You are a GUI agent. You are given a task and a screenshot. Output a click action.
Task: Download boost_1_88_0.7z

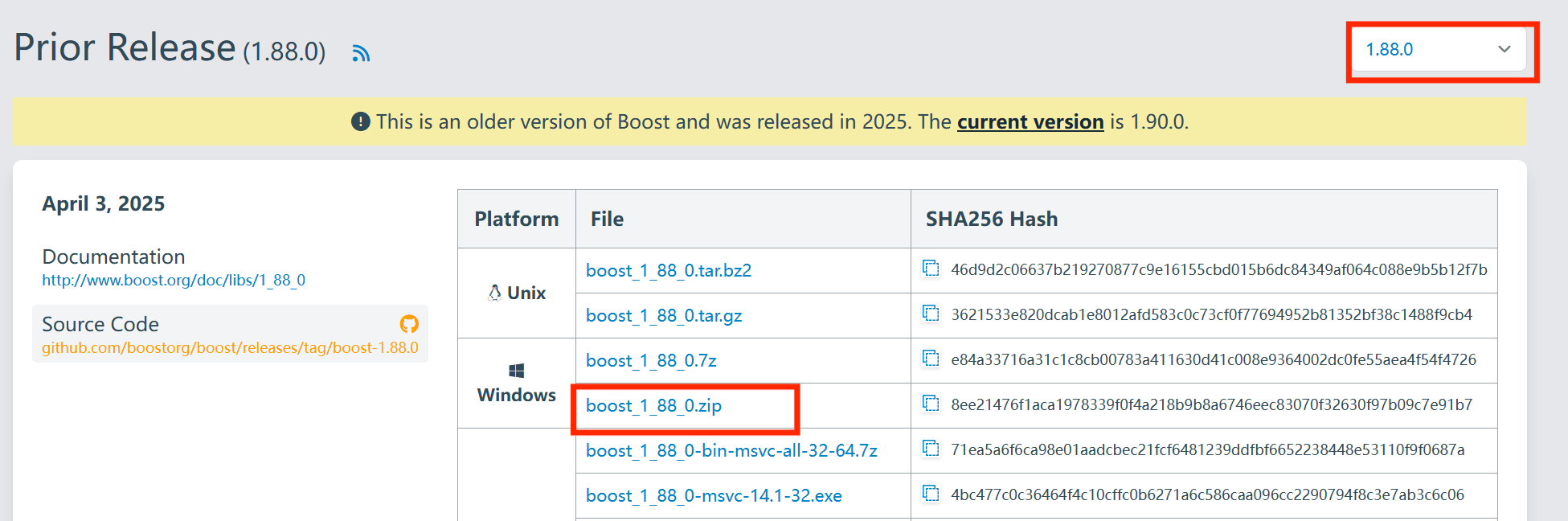click(651, 360)
